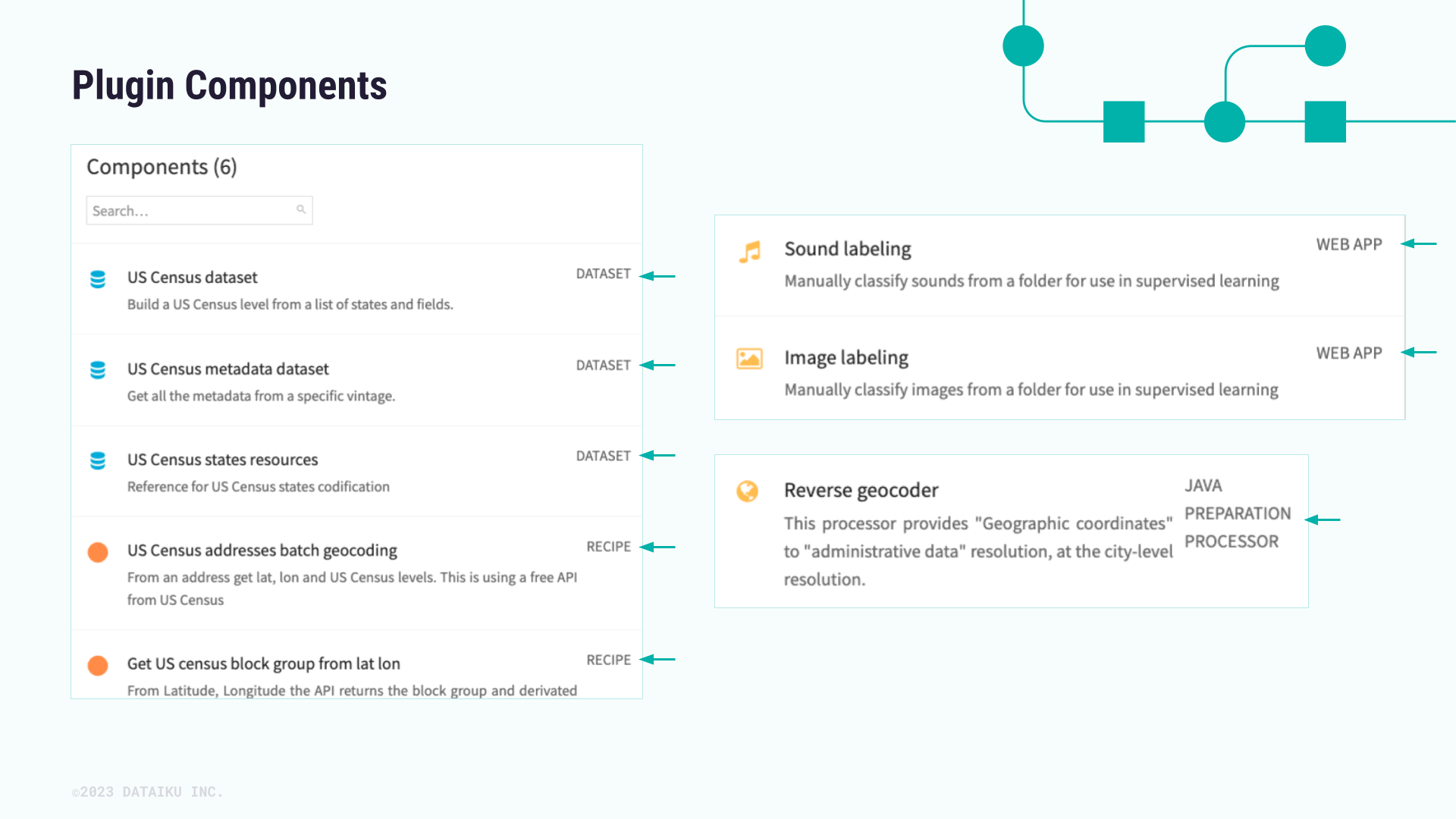Click the Components (6) header
Screen dimensions: 1456x819
[162, 167]
